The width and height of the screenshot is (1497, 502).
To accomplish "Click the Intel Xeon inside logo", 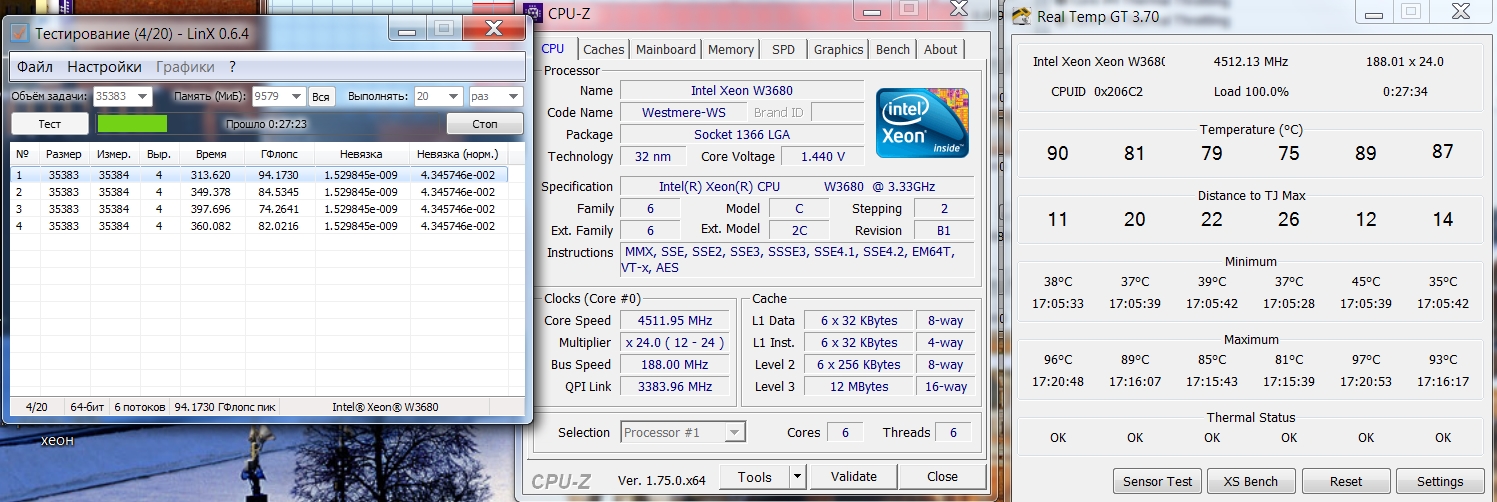I will point(921,123).
